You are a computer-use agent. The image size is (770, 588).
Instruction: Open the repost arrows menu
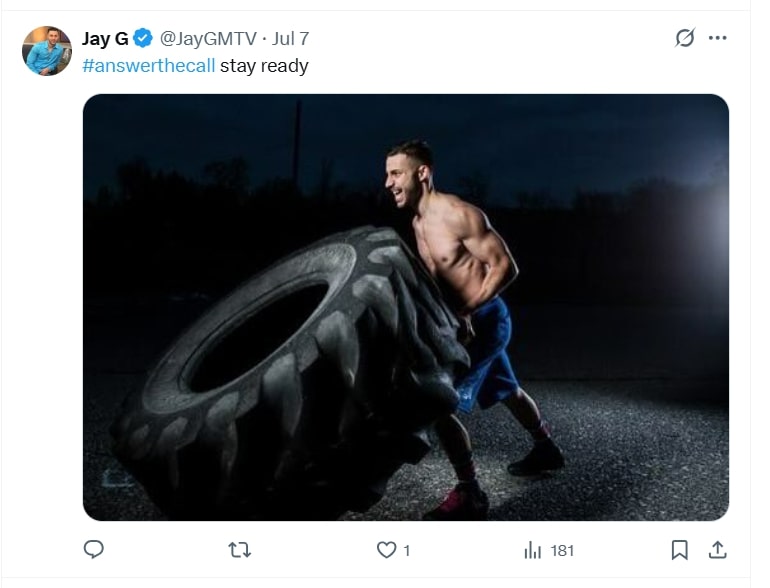point(240,550)
